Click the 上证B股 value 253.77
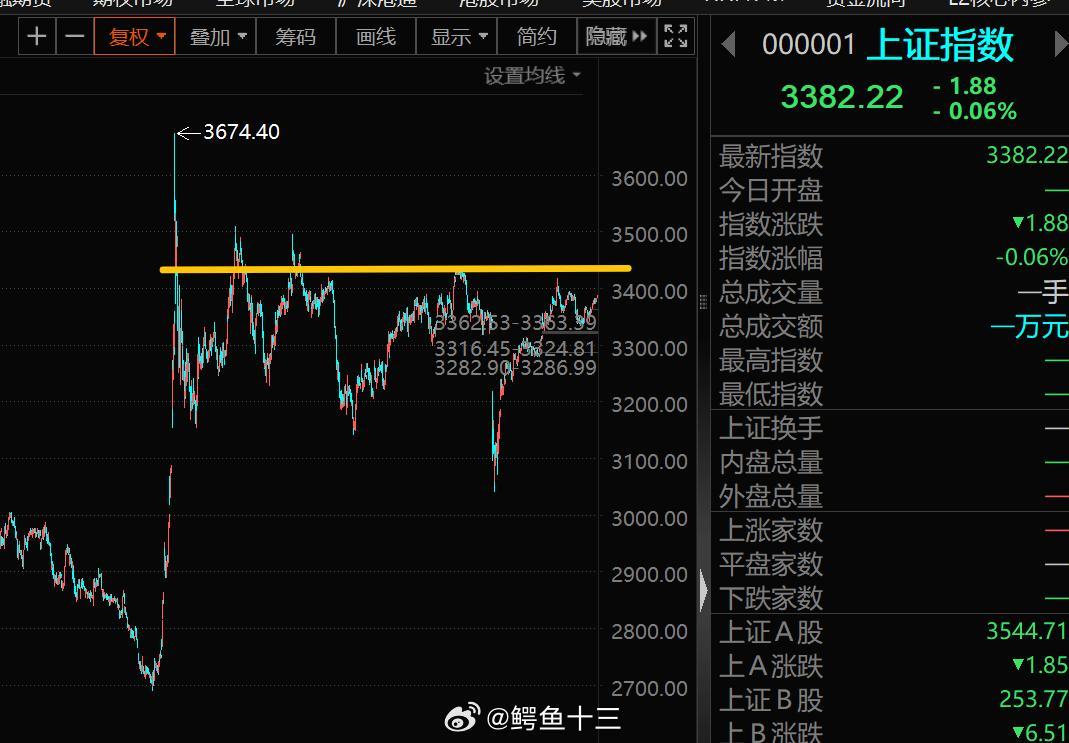This screenshot has width=1069, height=743. pyautogui.click(x=1034, y=699)
